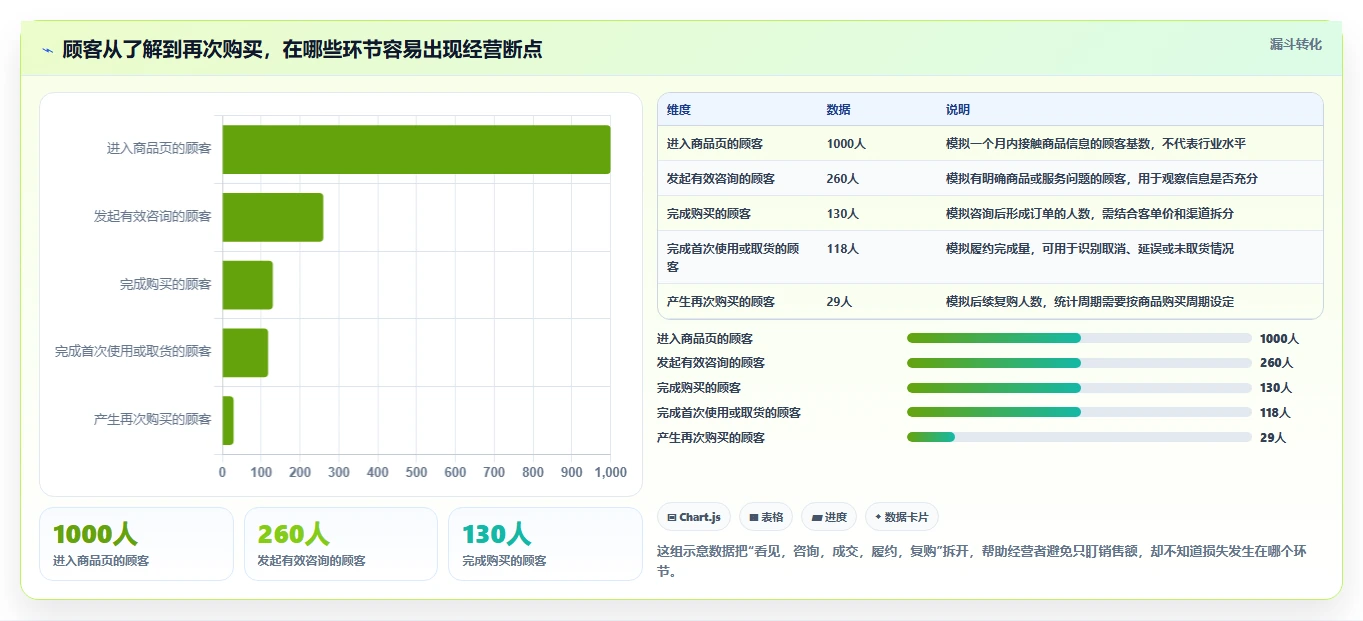
Task: Click the 数据卡片 tag pill
Action: [x=902, y=517]
